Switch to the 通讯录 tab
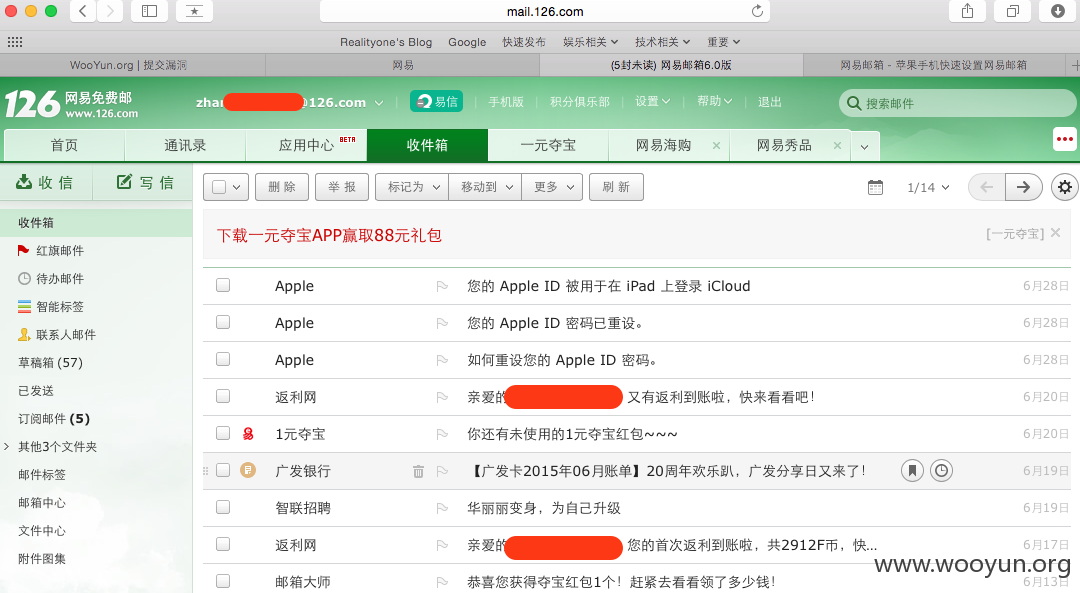 (x=185, y=145)
